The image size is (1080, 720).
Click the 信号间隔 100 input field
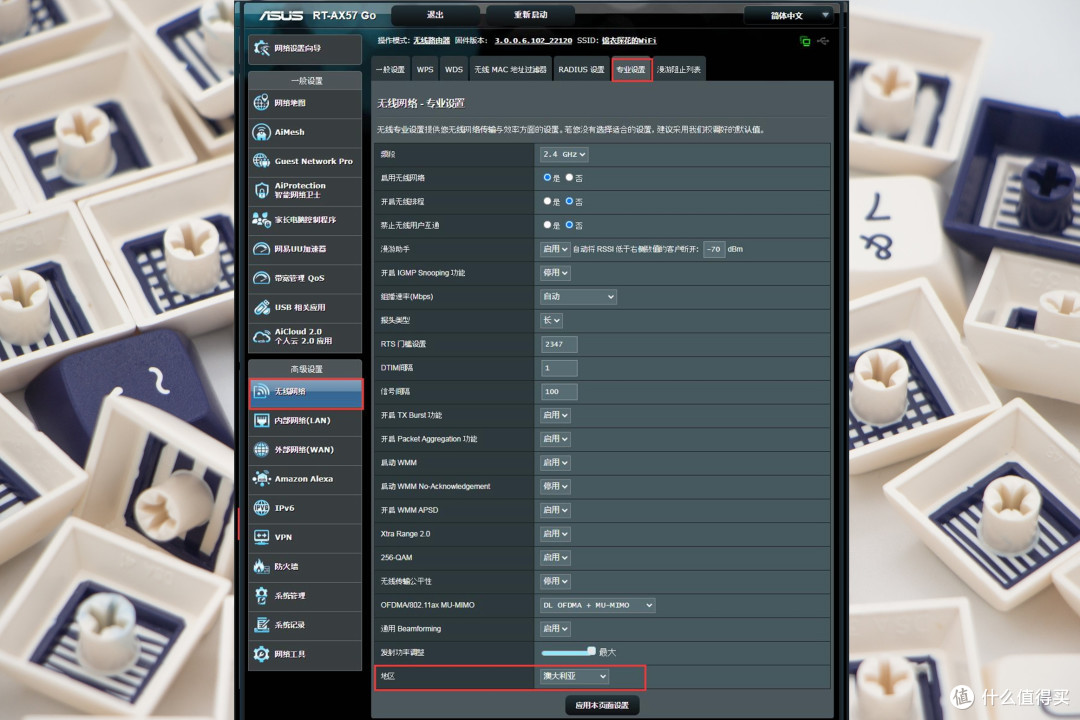(559, 391)
